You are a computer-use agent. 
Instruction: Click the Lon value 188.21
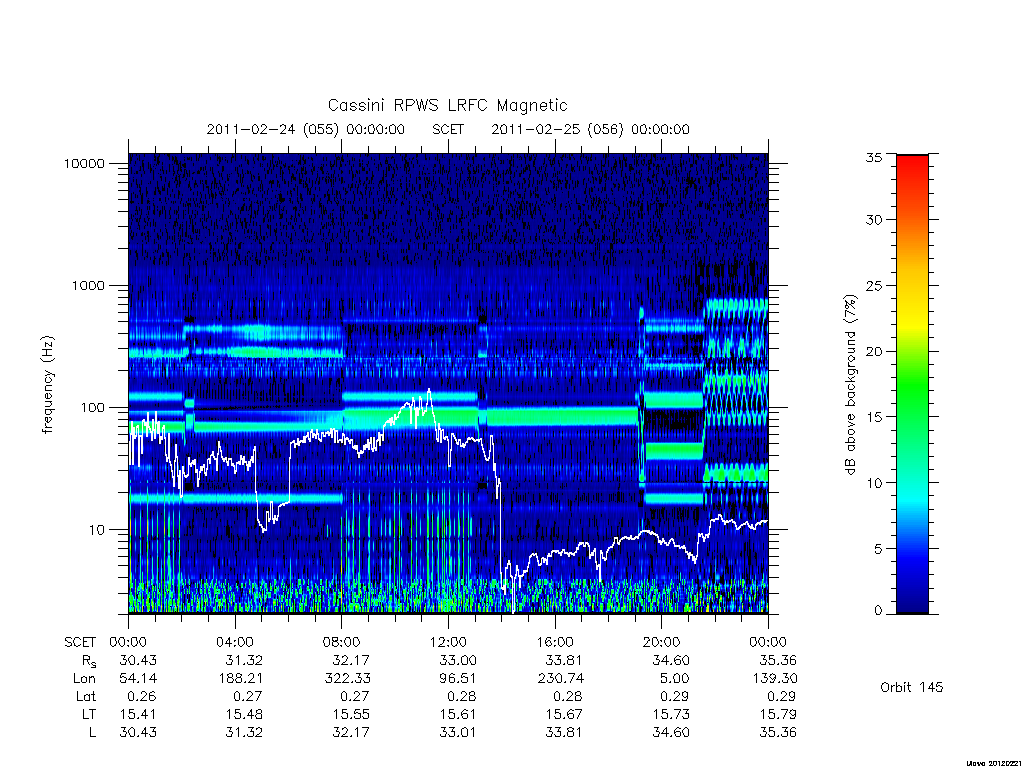tap(241, 679)
